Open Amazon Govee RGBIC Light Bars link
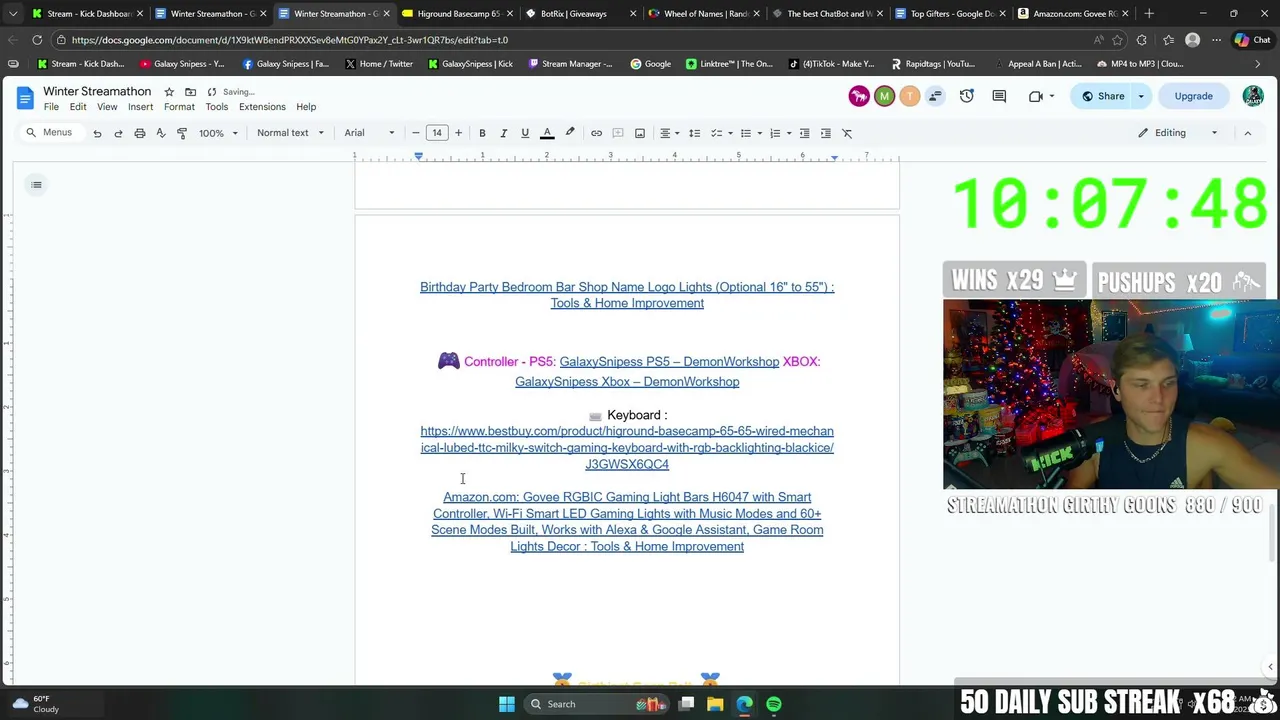This screenshot has height=720, width=1280. (x=627, y=522)
